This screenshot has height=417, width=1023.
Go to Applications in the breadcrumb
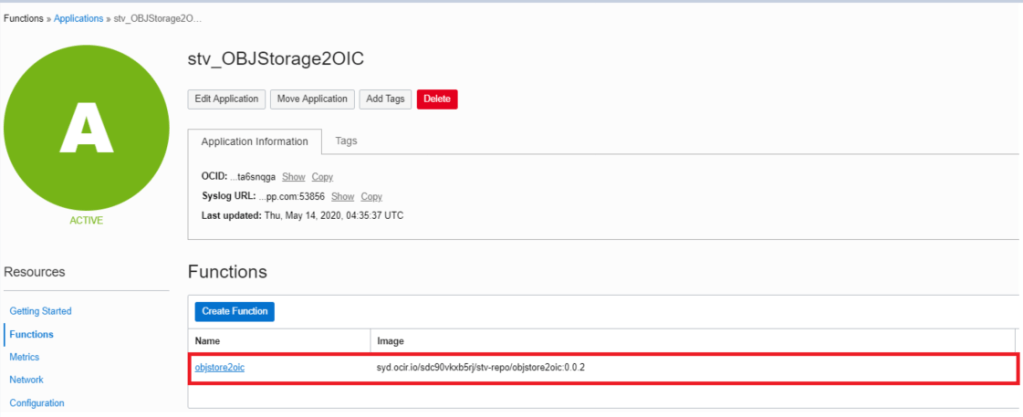(x=80, y=19)
